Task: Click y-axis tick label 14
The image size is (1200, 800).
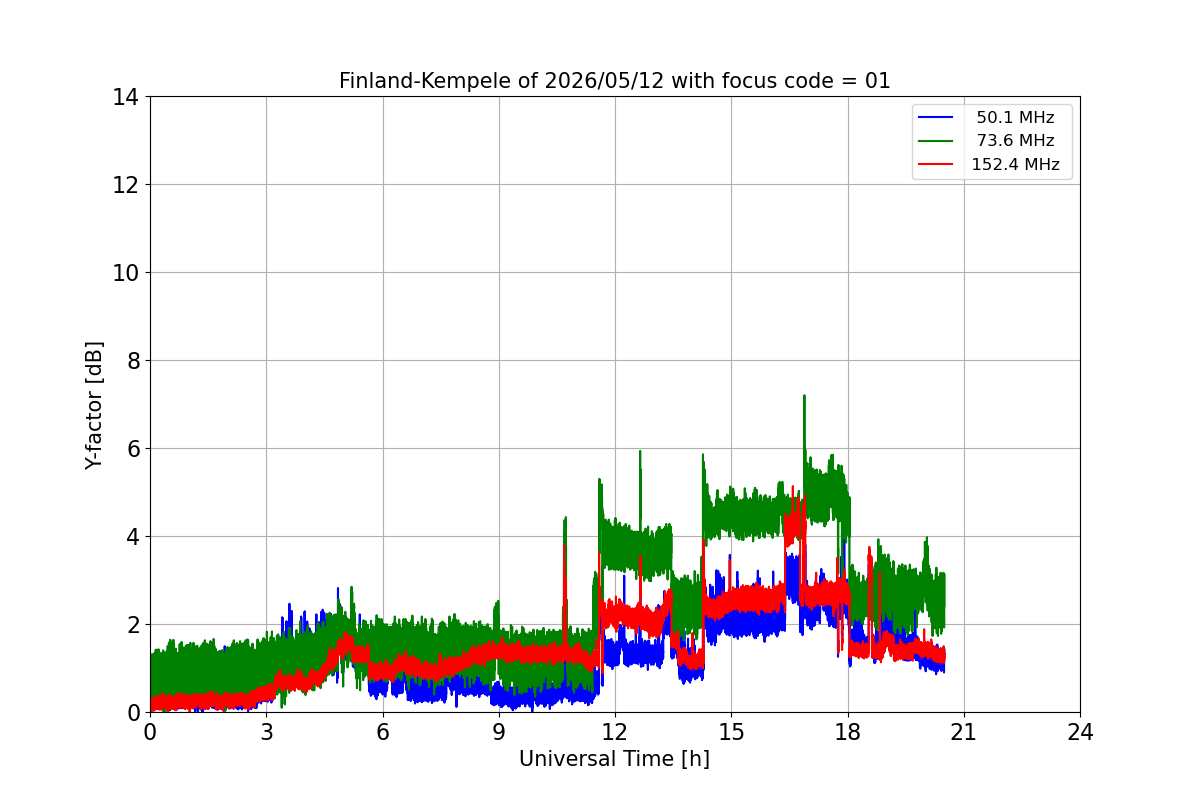Action: (x=126, y=97)
